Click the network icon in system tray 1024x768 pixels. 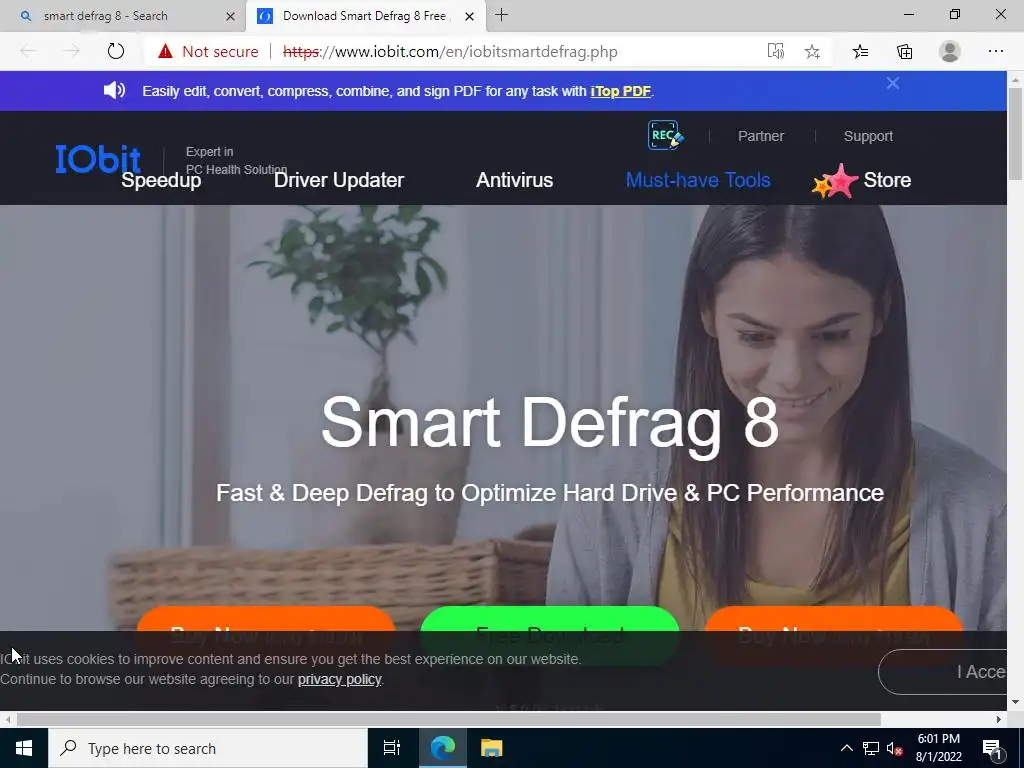click(871, 748)
